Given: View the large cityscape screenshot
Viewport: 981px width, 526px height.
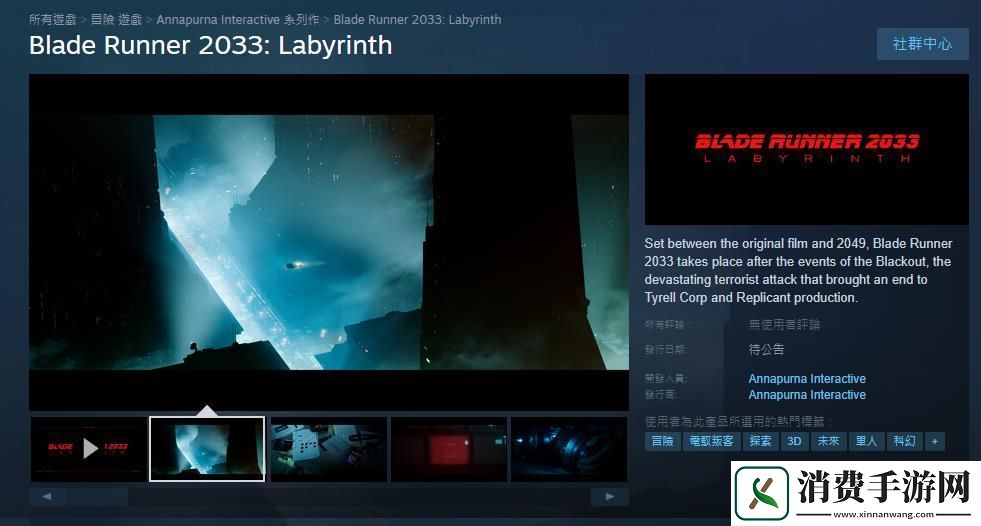Looking at the screenshot, I should (329, 242).
